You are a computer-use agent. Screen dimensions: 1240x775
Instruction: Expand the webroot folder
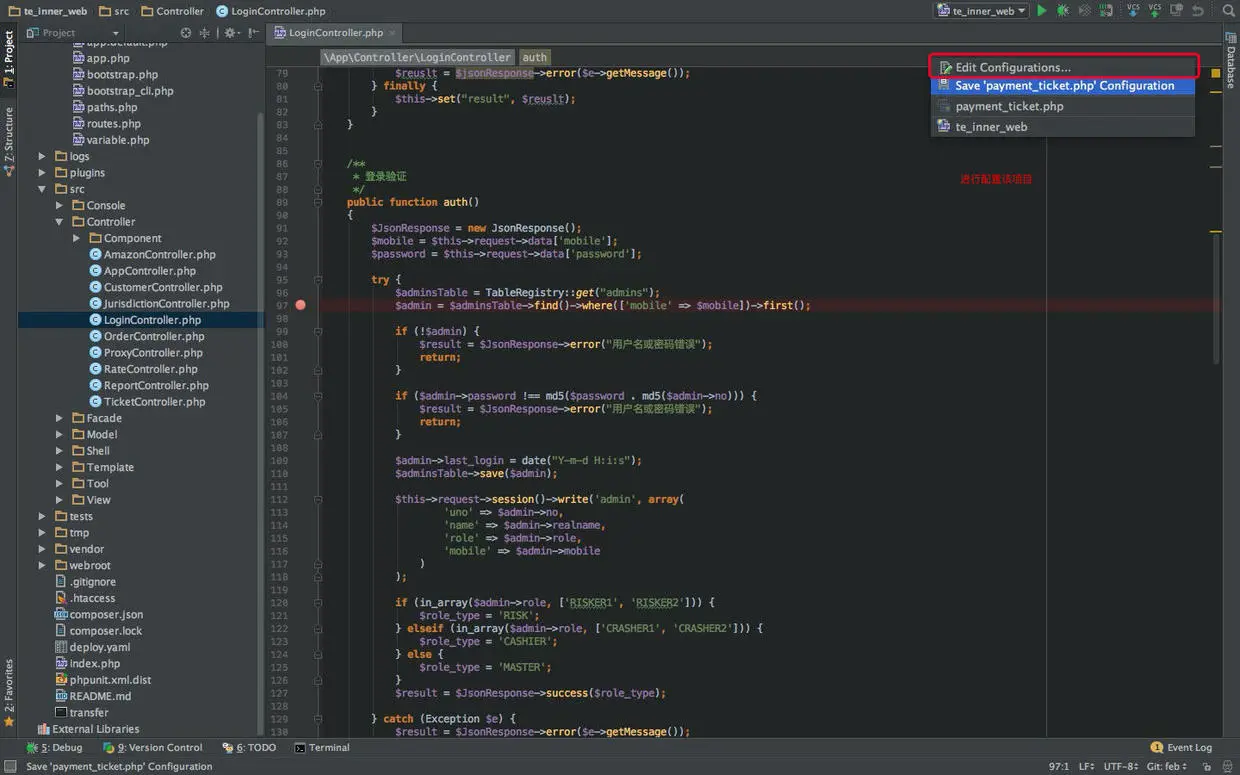(42, 566)
